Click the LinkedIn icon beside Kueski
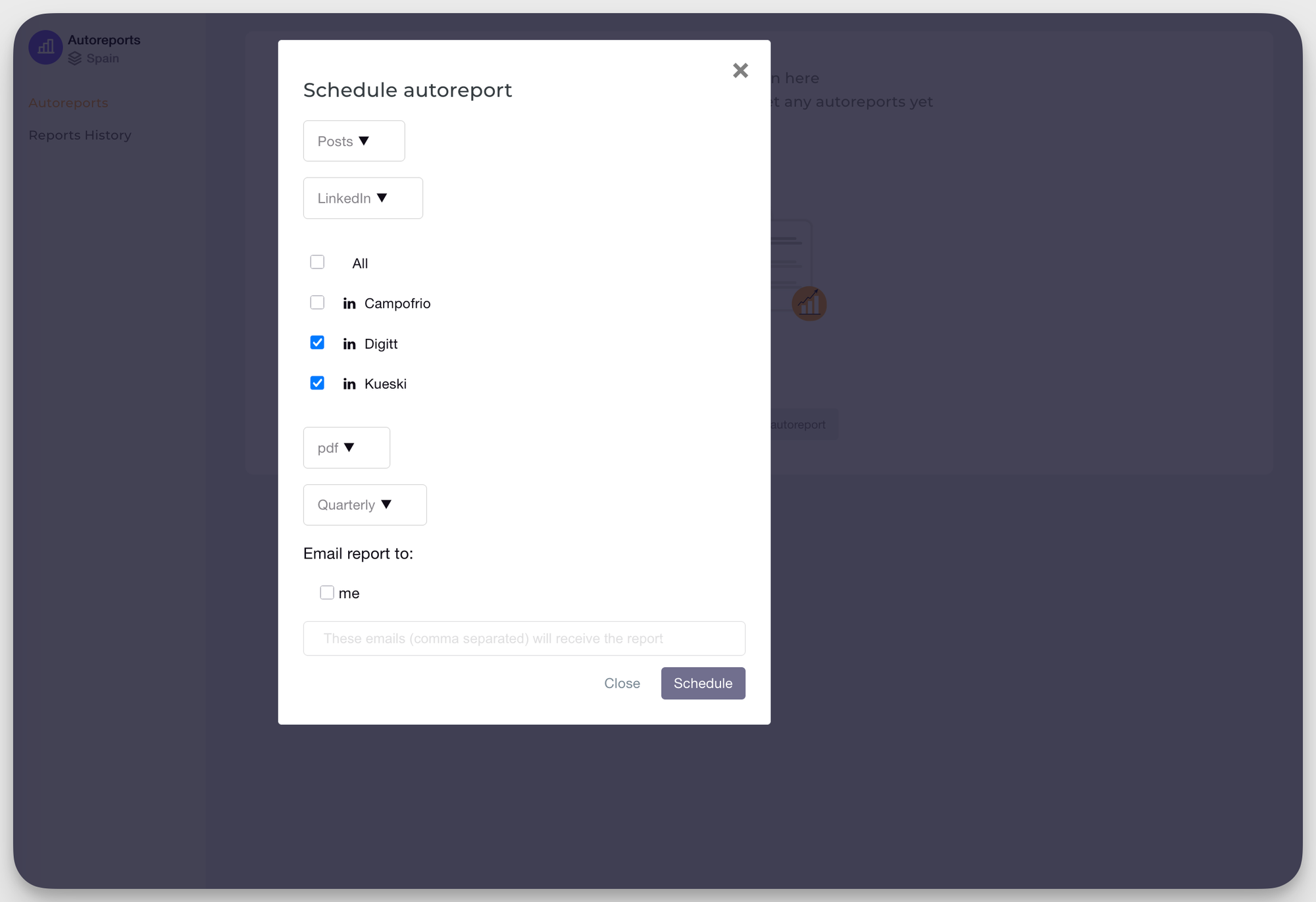The width and height of the screenshot is (1316, 902). pos(349,384)
